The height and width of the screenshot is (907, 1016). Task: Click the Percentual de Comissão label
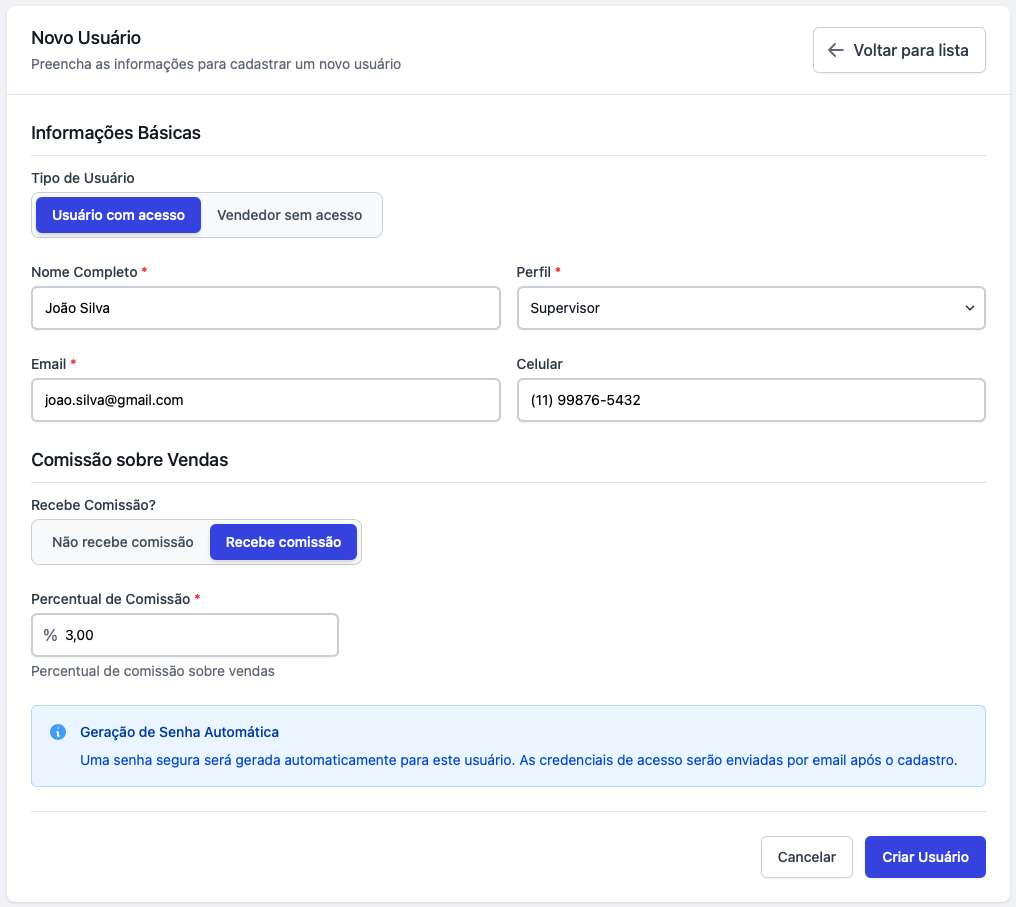click(x=110, y=599)
